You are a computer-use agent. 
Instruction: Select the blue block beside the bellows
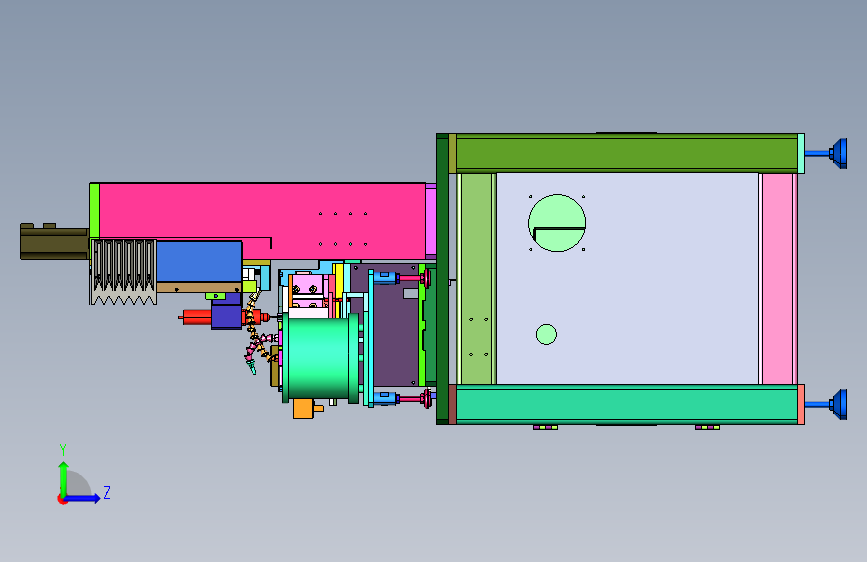pos(199,261)
